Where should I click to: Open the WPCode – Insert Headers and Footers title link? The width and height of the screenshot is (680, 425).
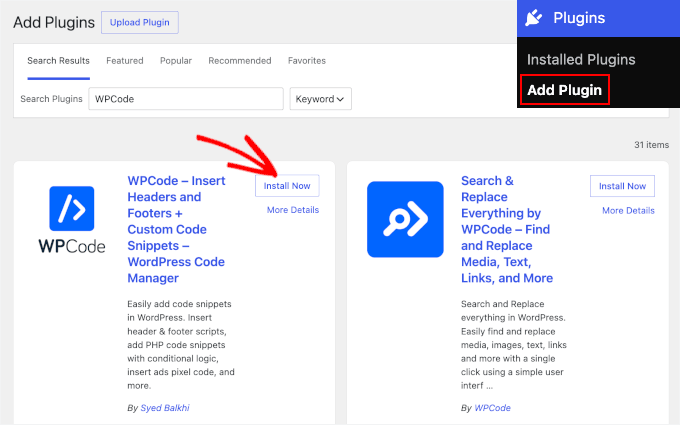pos(177,229)
